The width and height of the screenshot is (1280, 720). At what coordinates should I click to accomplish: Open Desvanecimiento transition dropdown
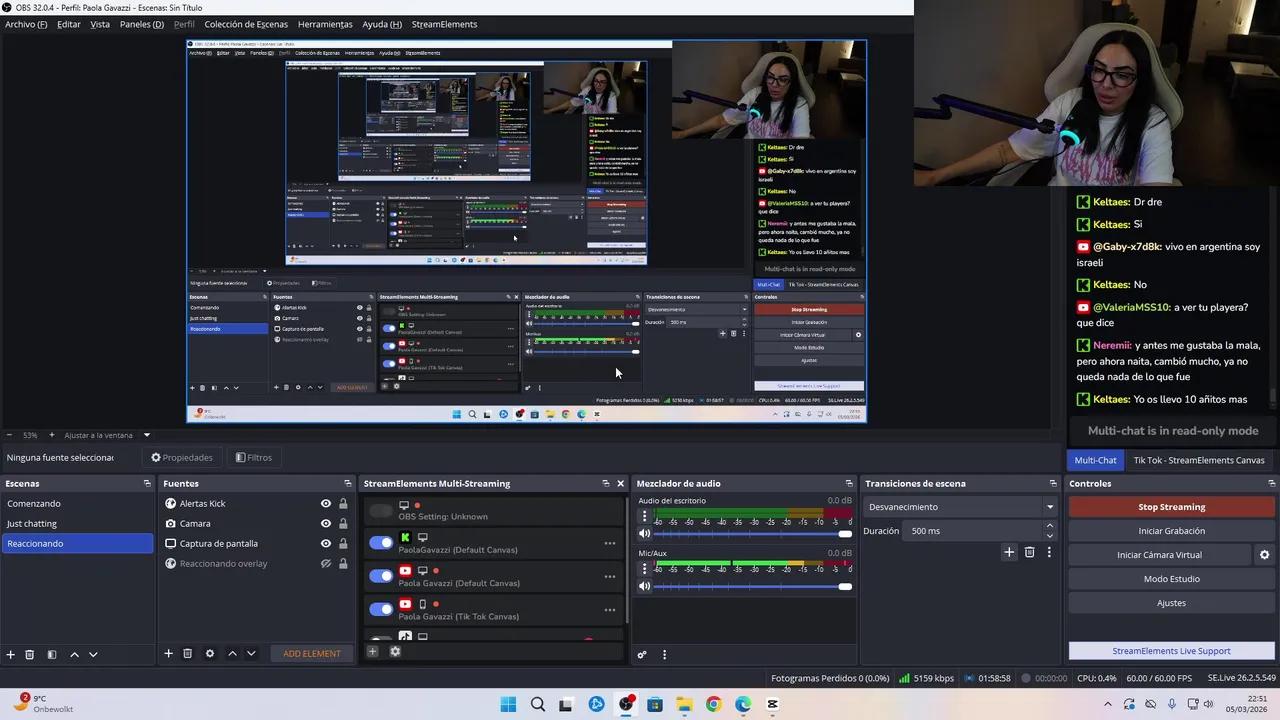click(x=960, y=507)
